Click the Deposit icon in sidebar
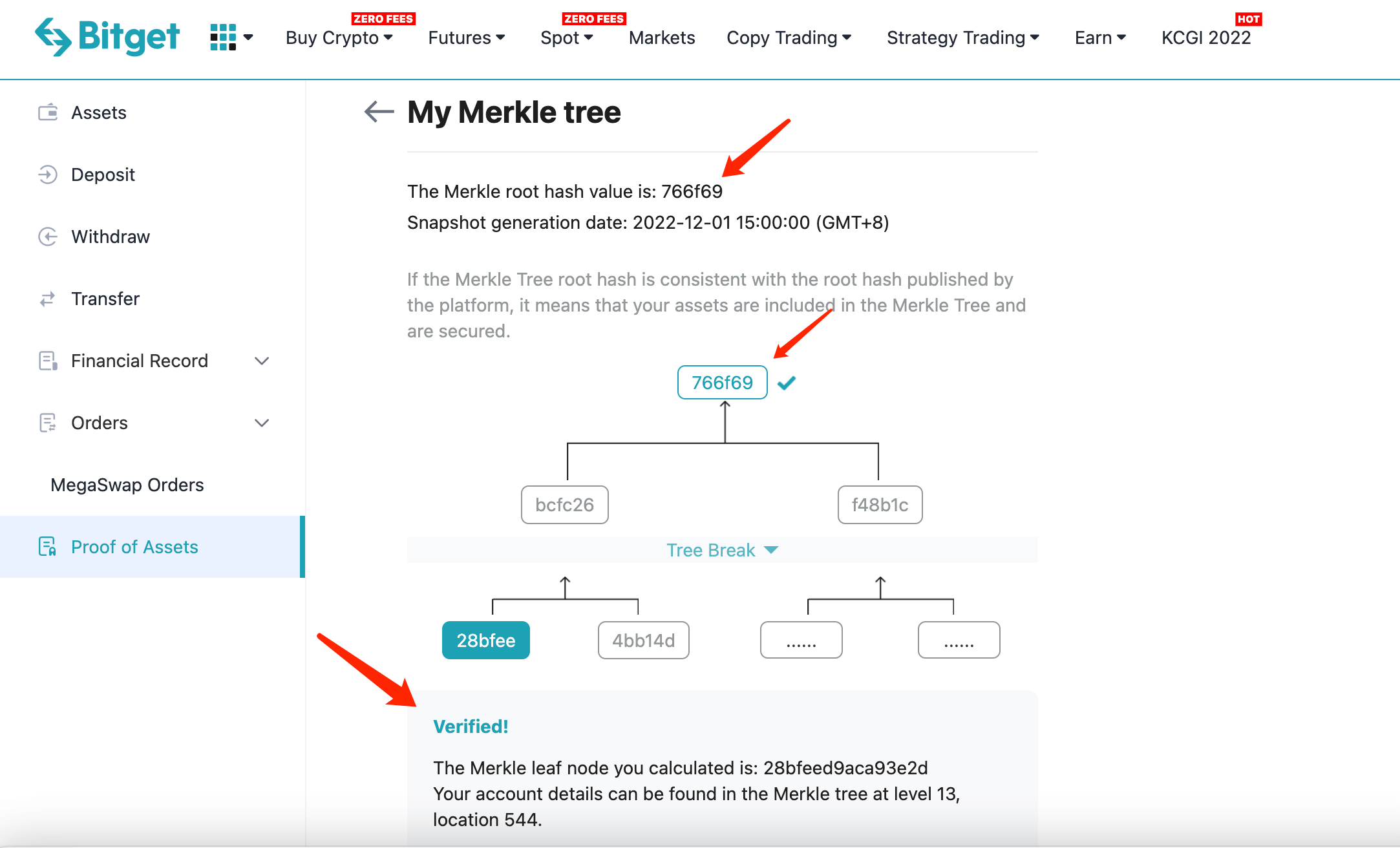Image resolution: width=1400 pixels, height=848 pixels. point(48,175)
